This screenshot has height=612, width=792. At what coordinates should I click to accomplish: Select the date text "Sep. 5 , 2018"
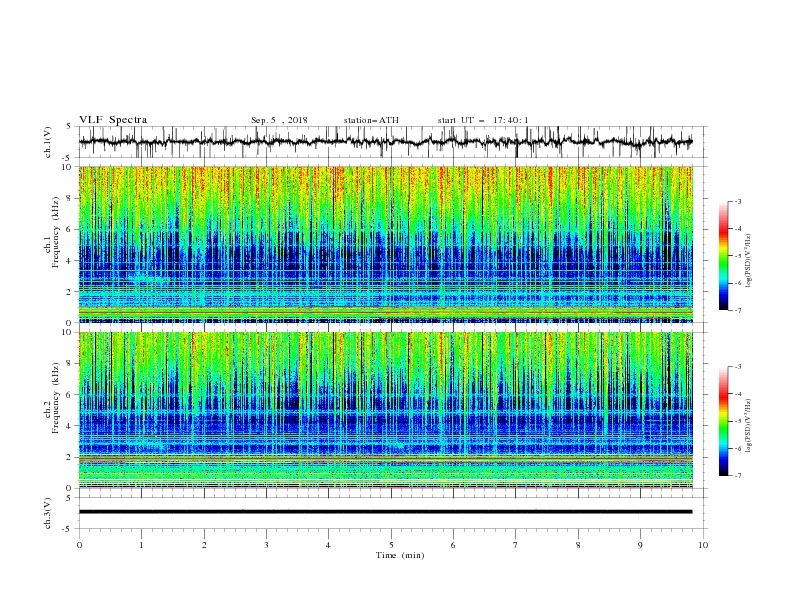point(279,120)
